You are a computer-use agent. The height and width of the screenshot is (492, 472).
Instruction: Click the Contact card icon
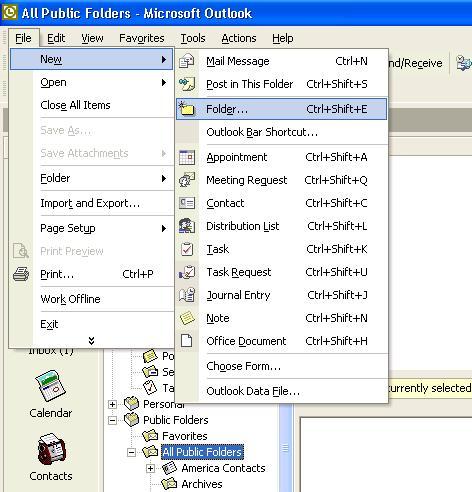pyautogui.click(x=187, y=203)
